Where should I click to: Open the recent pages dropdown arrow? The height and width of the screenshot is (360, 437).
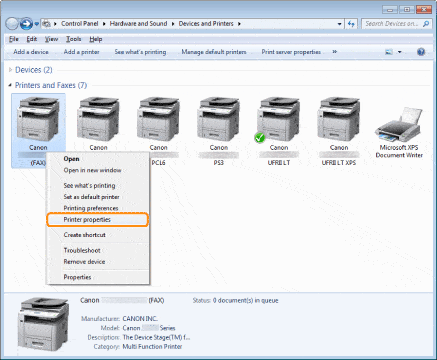tap(37, 24)
